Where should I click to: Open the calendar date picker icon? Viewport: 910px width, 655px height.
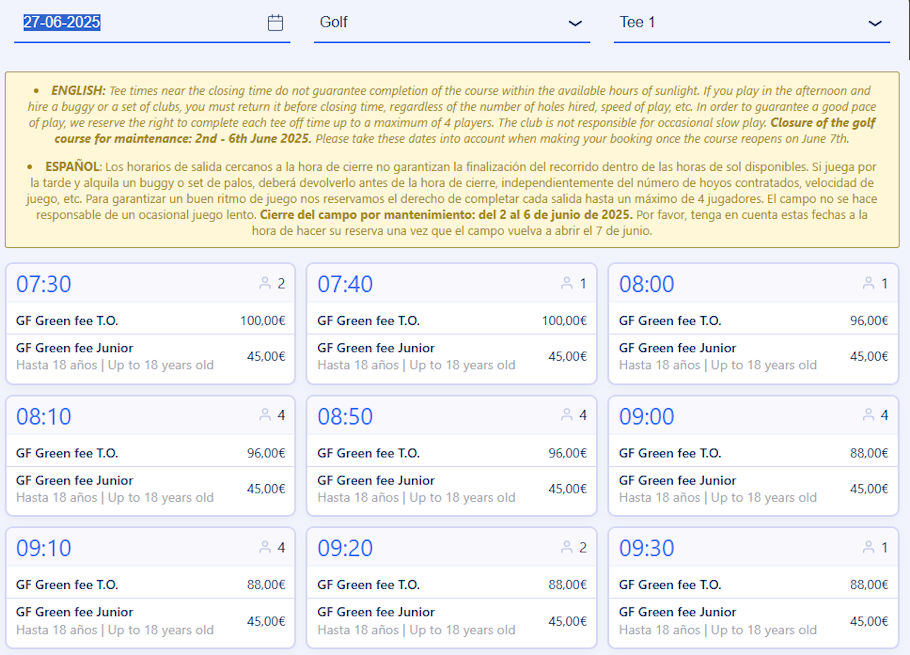pyautogui.click(x=275, y=23)
